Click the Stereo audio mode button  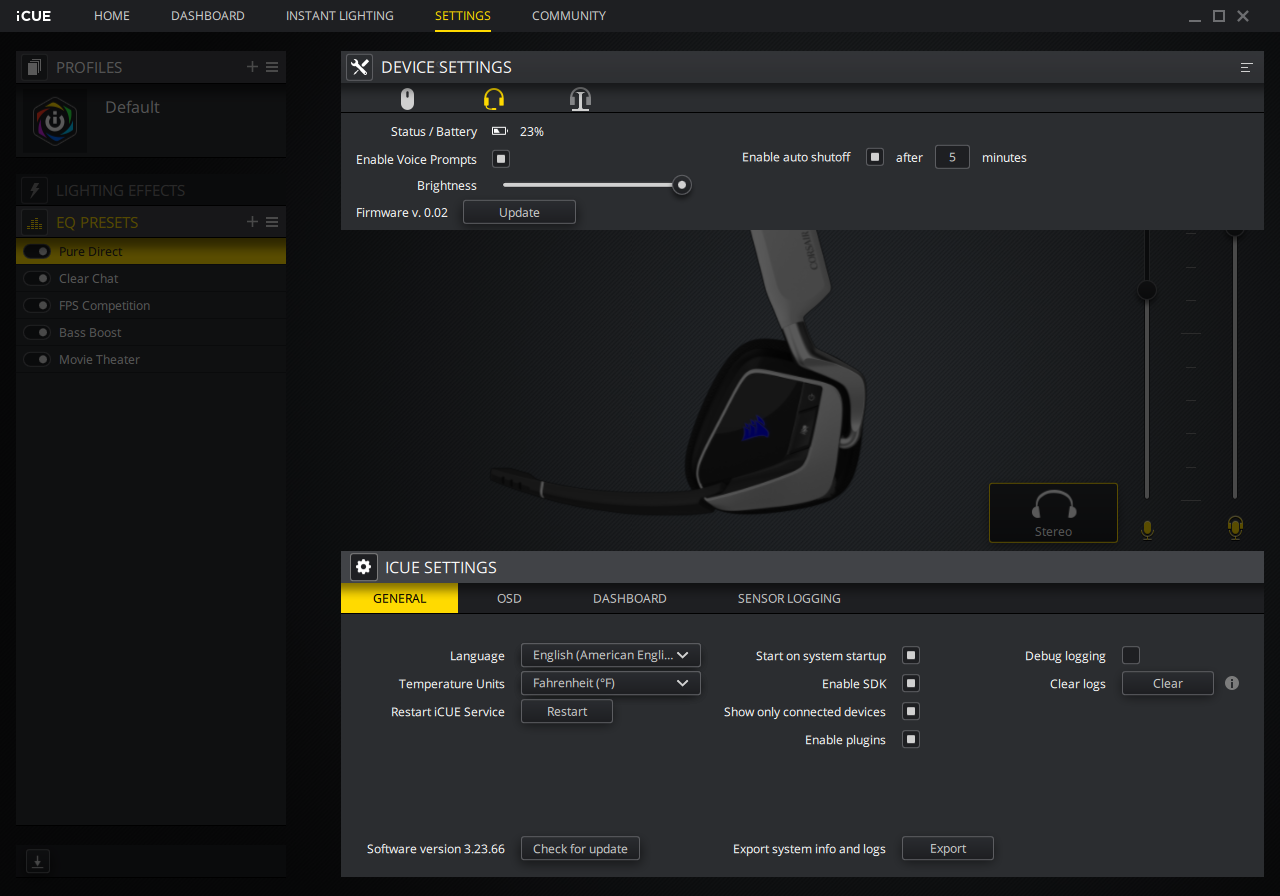[x=1053, y=513]
